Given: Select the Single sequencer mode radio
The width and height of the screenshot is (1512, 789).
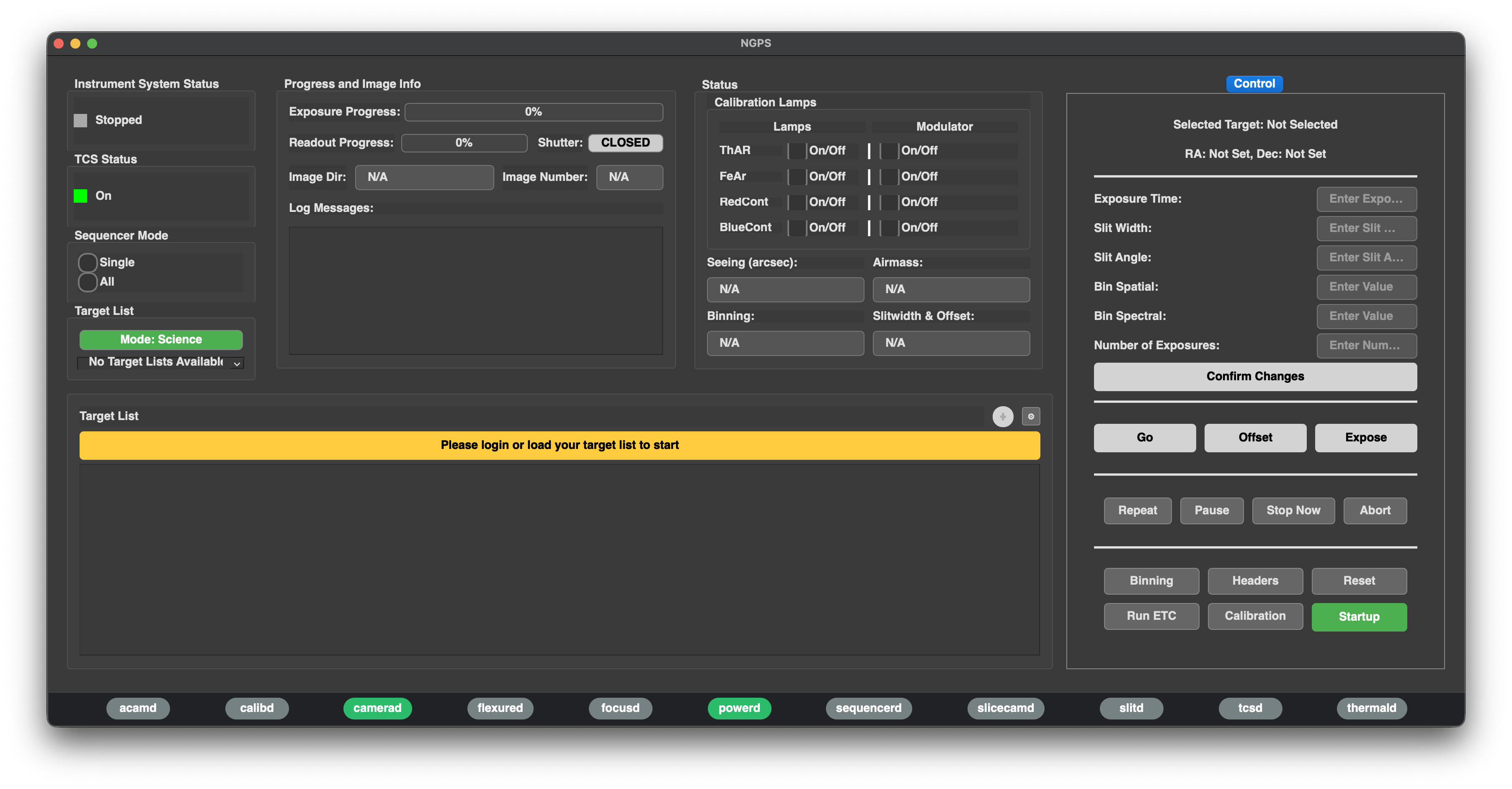Looking at the screenshot, I should tap(88, 263).
